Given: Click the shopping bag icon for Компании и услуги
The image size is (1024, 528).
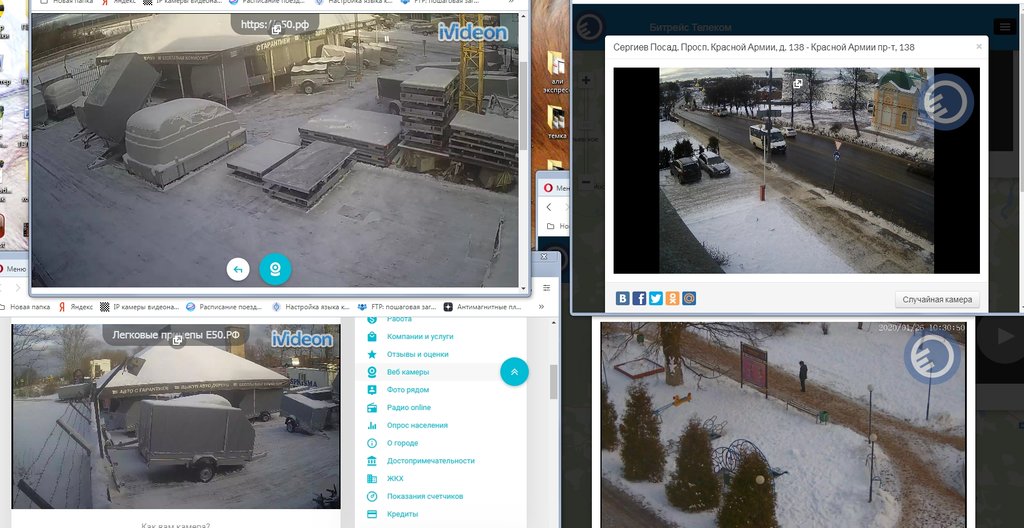Looking at the screenshot, I should point(372,337).
